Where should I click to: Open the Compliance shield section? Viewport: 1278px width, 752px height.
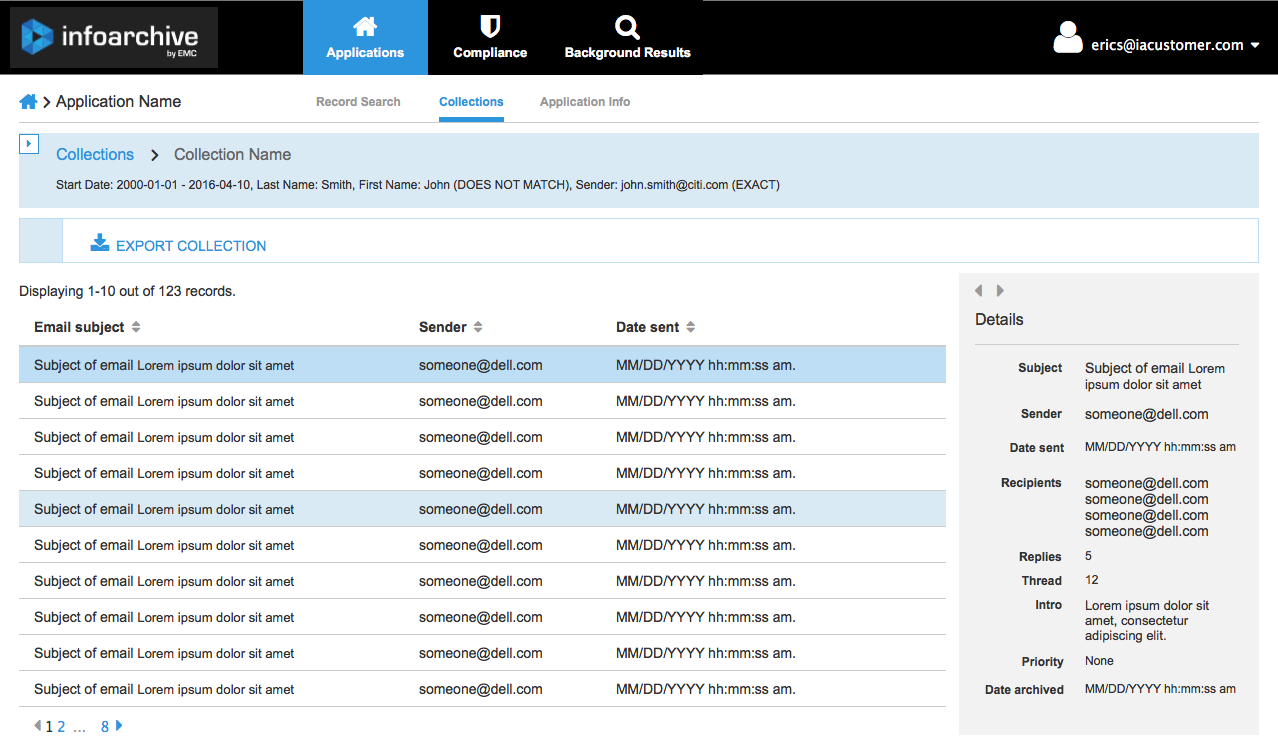(490, 38)
